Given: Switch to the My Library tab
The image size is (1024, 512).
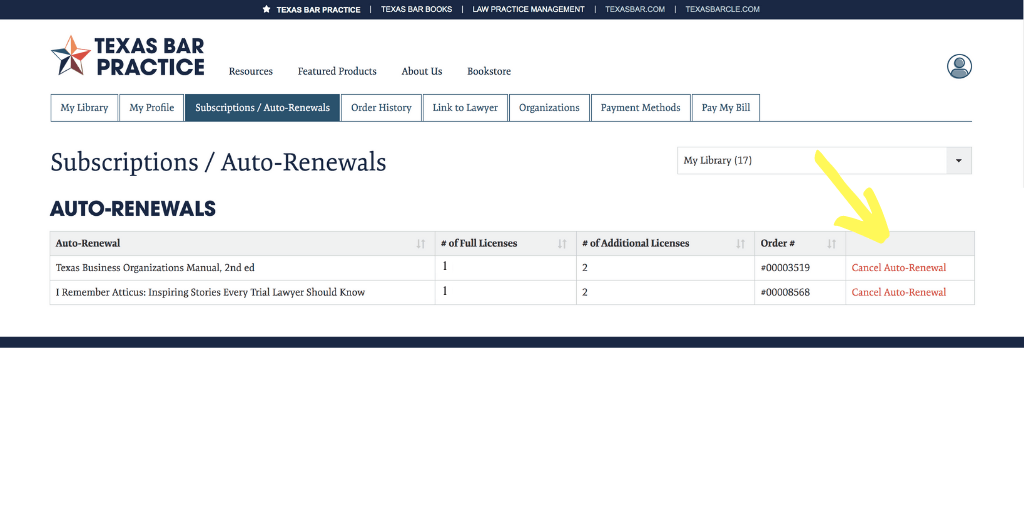Looking at the screenshot, I should [x=84, y=108].
